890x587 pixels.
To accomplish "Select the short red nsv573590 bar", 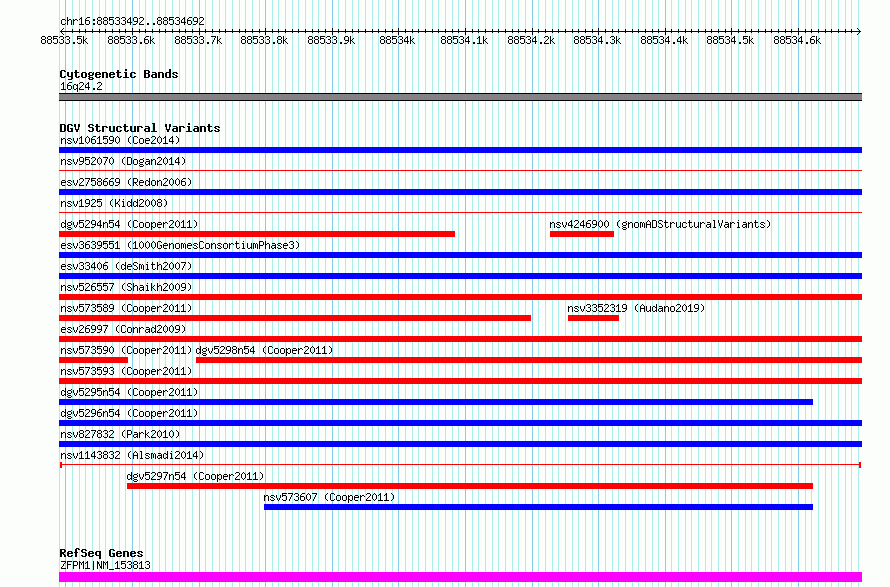I will [94, 360].
